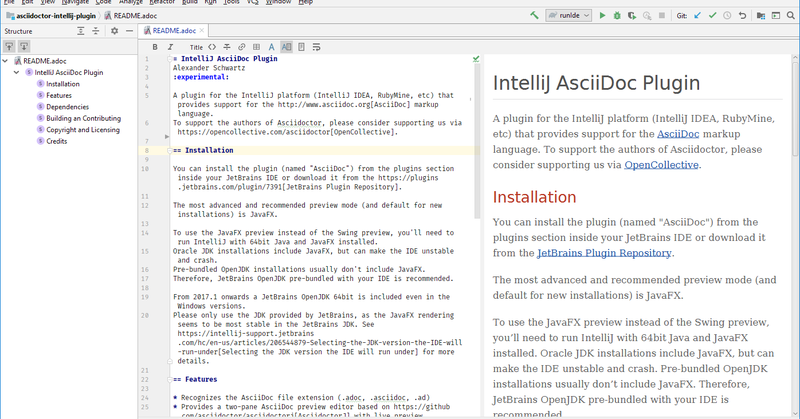
Task: Apply bold formatting with B icon
Action: pos(155,47)
